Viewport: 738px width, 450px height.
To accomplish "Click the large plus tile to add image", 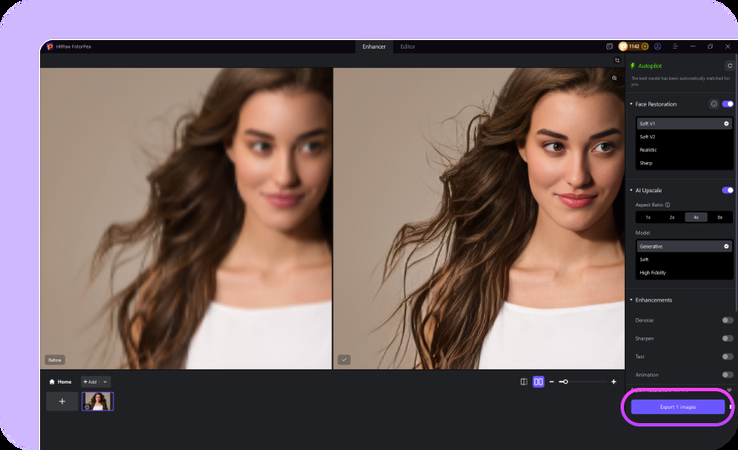I will click(62, 402).
